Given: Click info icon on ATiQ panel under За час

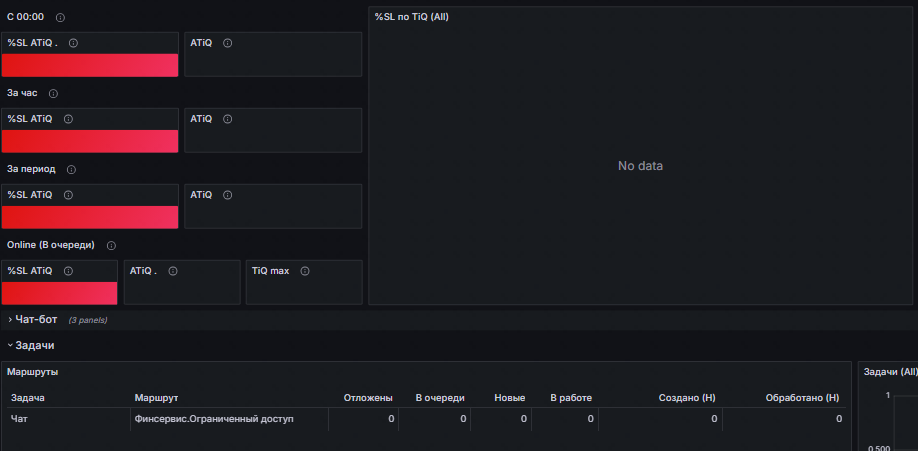Looking at the screenshot, I should [228, 119].
